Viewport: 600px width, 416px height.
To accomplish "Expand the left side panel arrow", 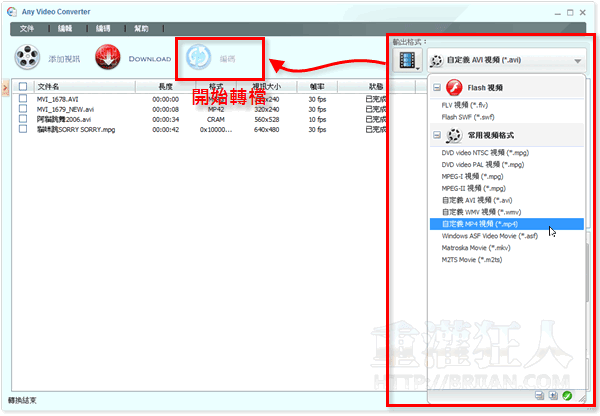I will point(5,88).
